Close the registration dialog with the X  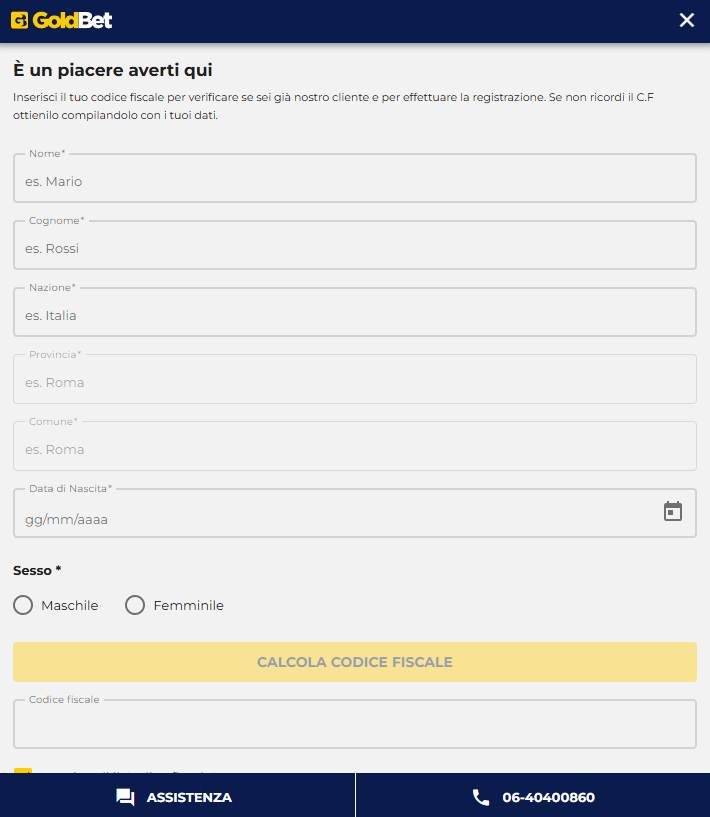tap(687, 19)
